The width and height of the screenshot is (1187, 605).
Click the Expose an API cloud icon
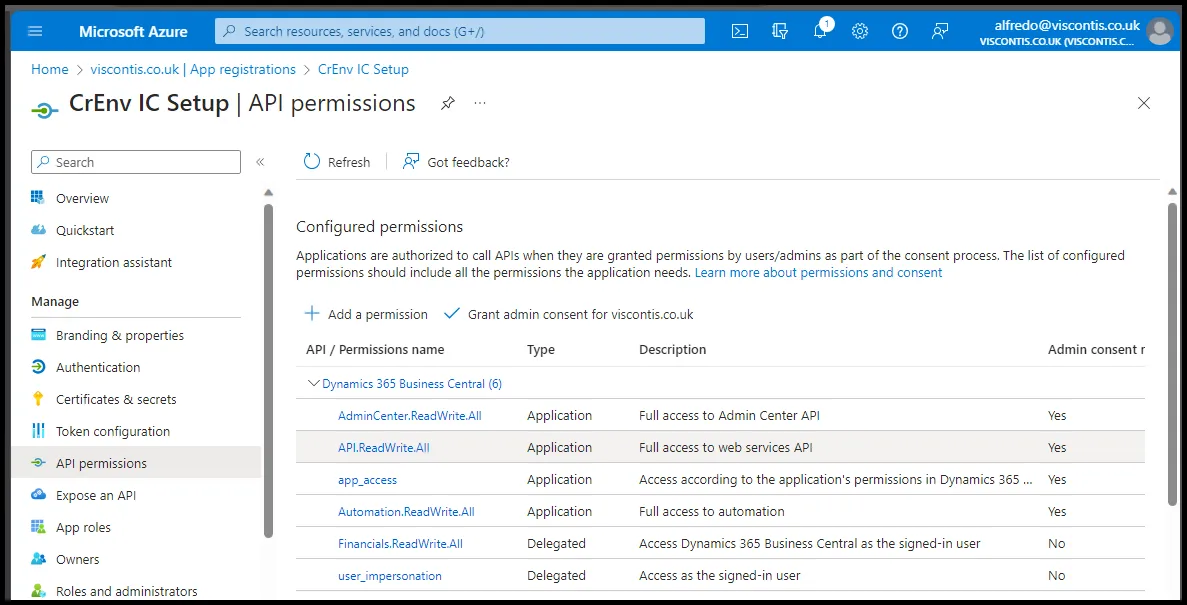coord(38,495)
